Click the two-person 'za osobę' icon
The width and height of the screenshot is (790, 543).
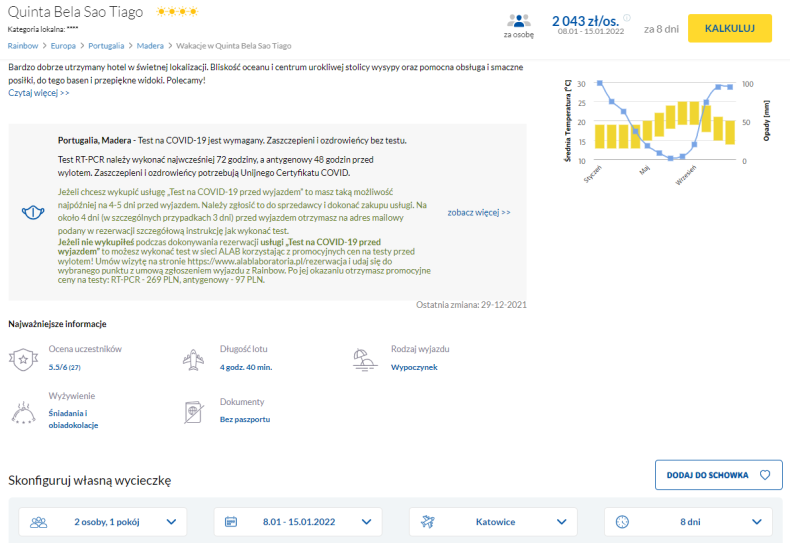[x=518, y=21]
